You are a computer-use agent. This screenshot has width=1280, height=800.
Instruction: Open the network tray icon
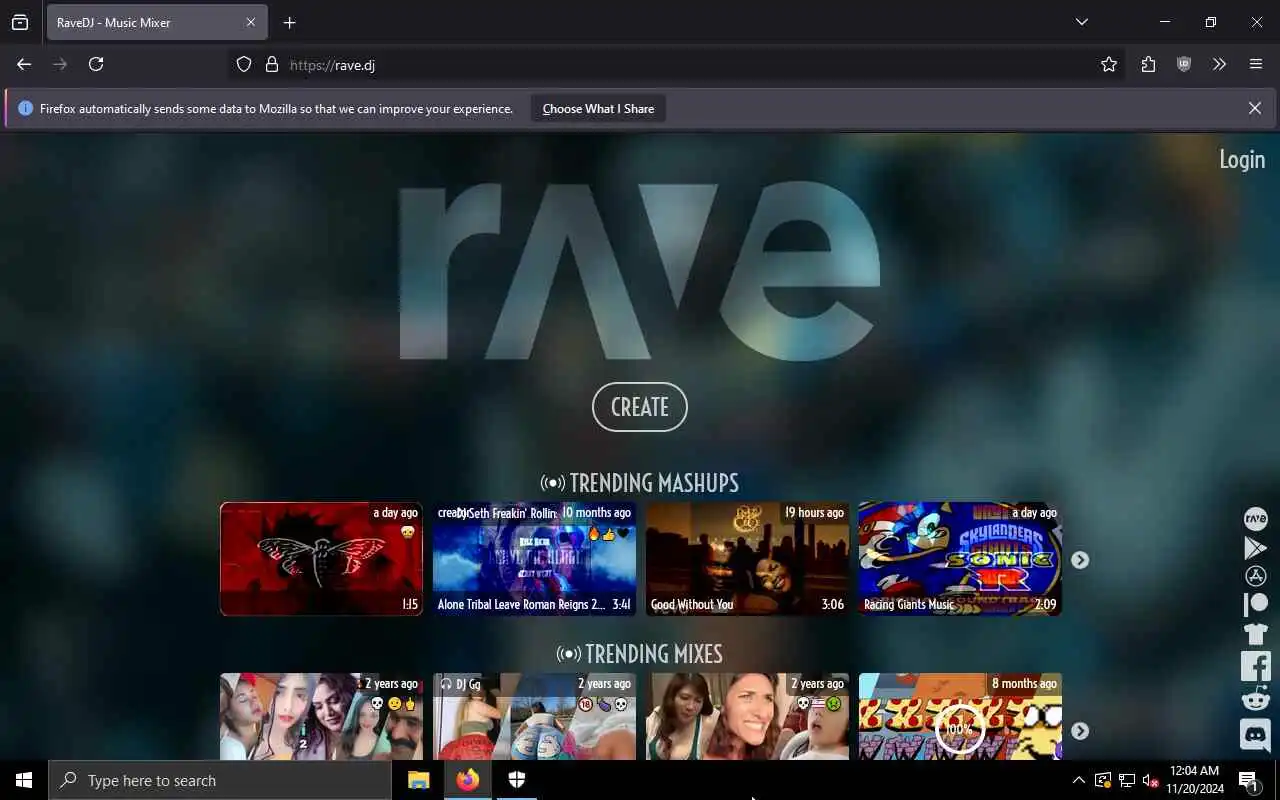[x=1127, y=780]
